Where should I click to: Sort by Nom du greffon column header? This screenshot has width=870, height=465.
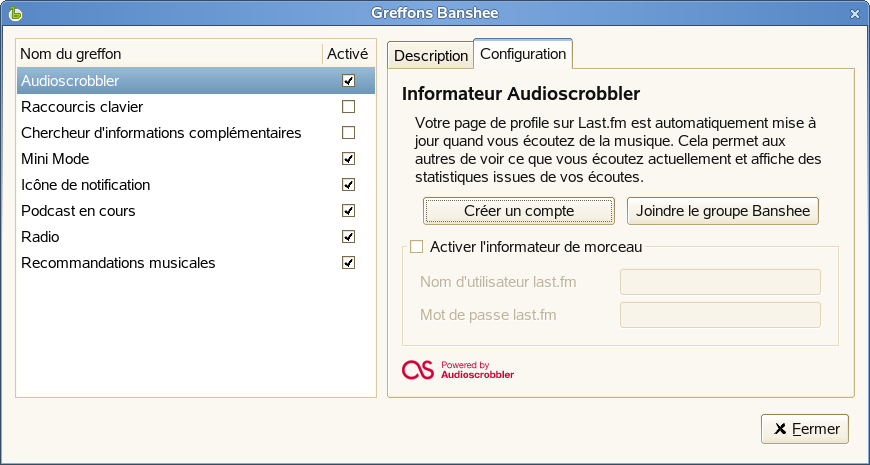[x=169, y=54]
